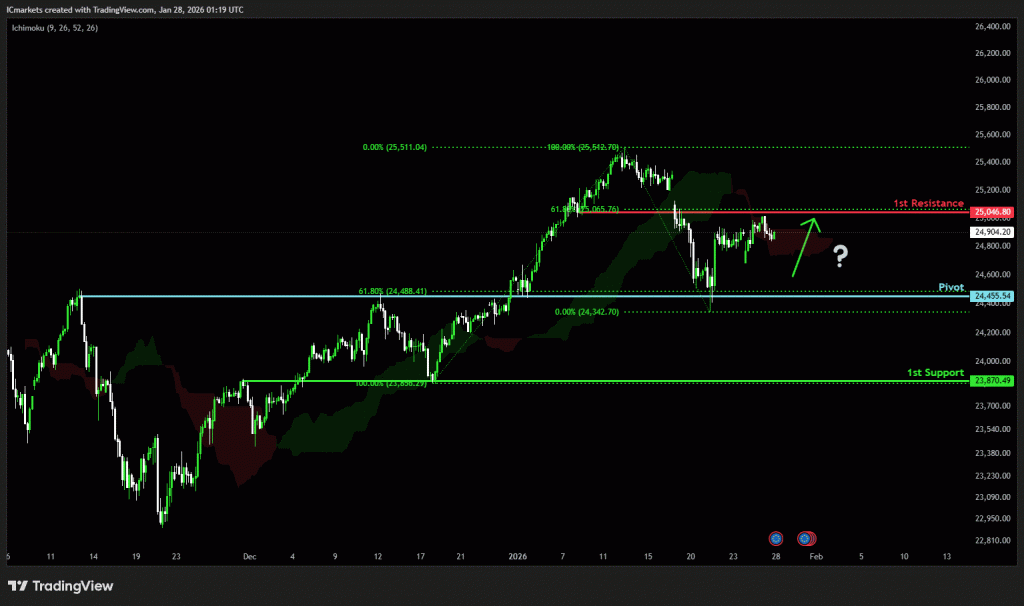Open the stacked EU event icons before Feb
The width and height of the screenshot is (1024, 606).
pos(804,537)
